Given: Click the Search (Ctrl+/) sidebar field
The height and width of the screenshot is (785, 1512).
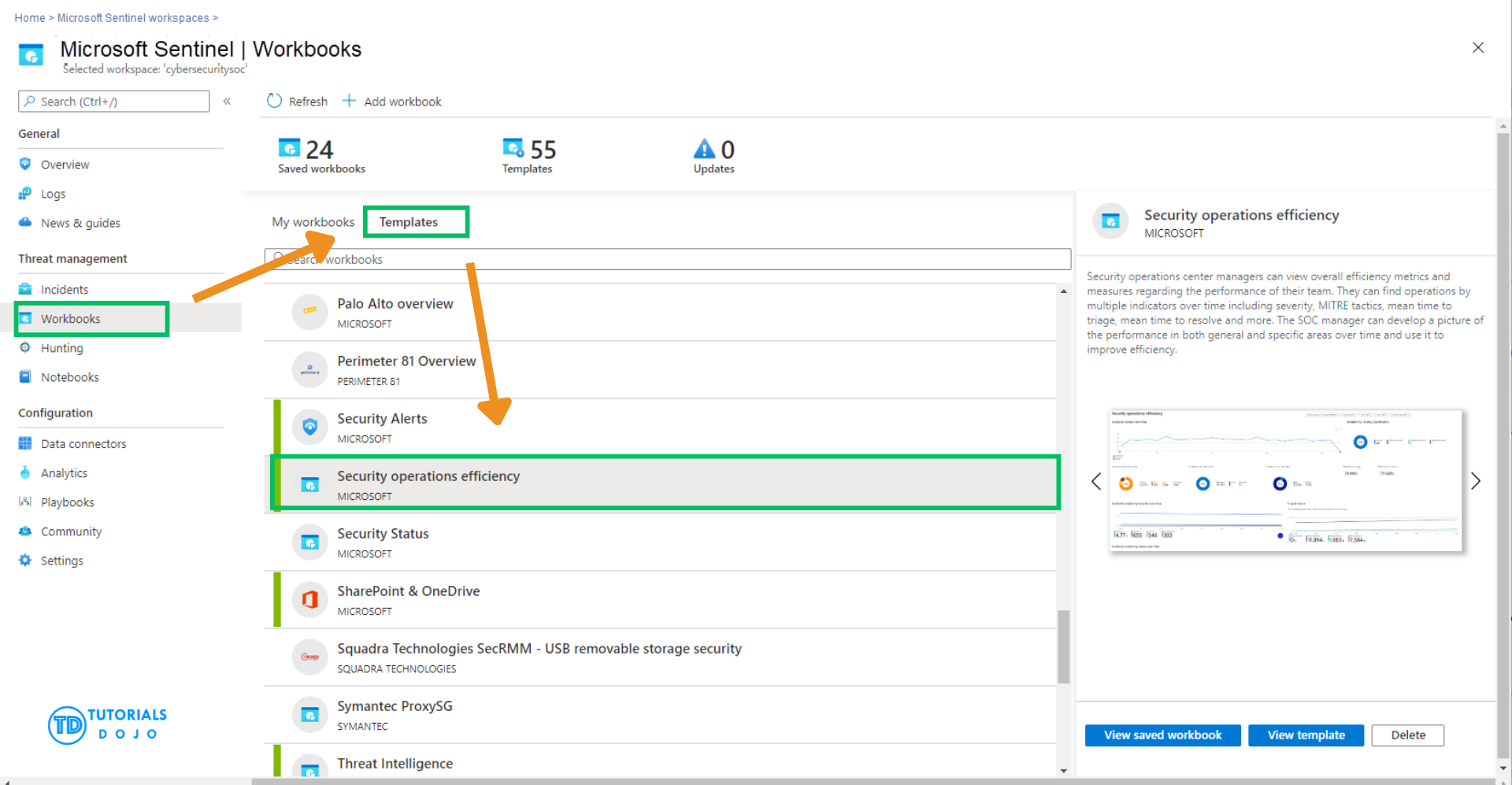Looking at the screenshot, I should click(x=114, y=101).
